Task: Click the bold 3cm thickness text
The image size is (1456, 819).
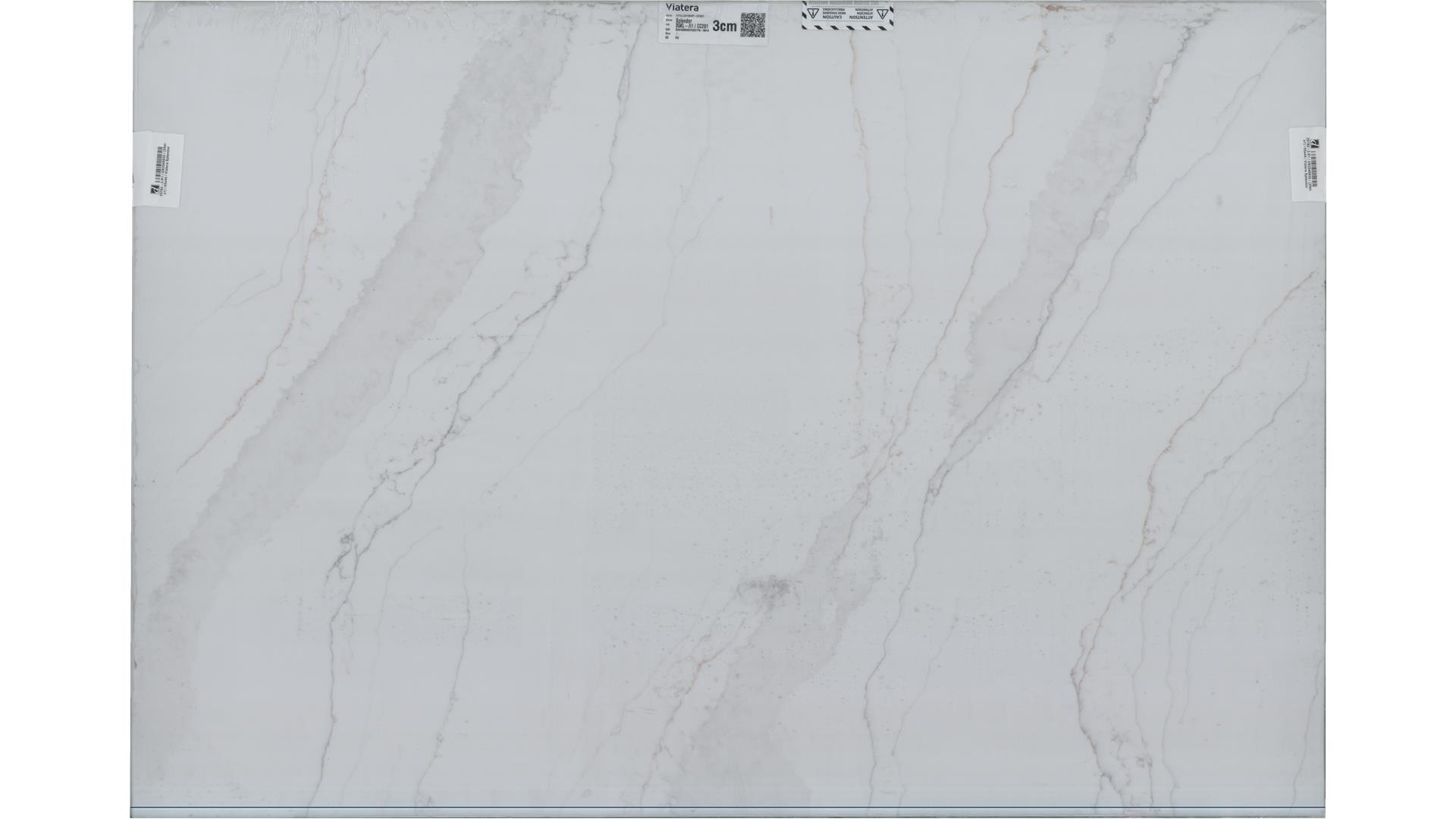Action: [724, 26]
